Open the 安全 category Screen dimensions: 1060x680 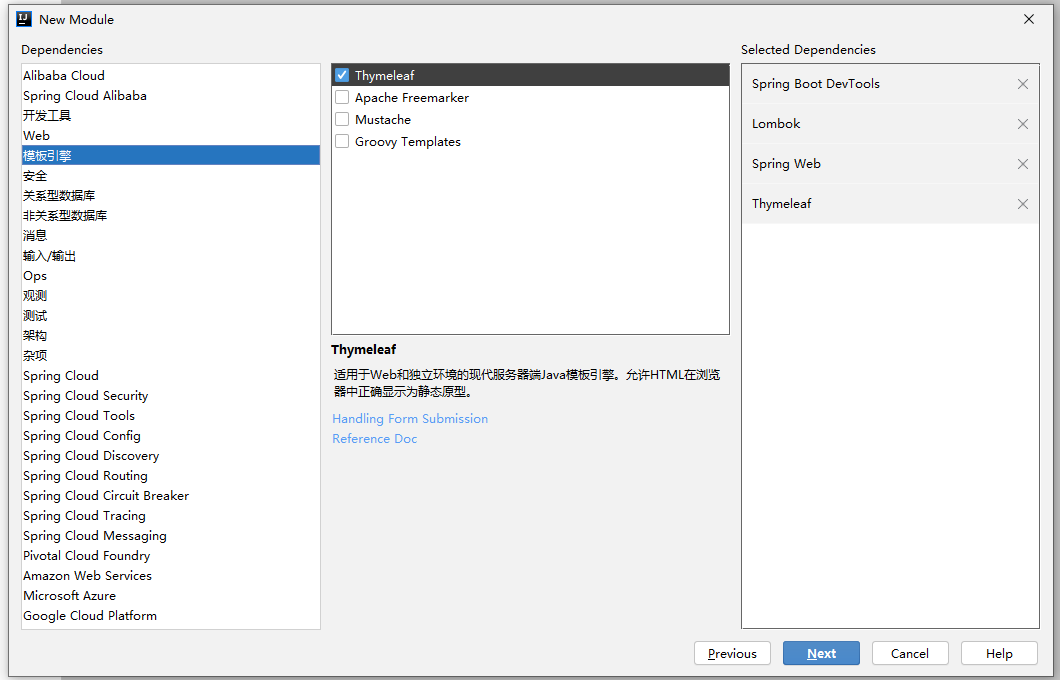[x=171, y=176]
